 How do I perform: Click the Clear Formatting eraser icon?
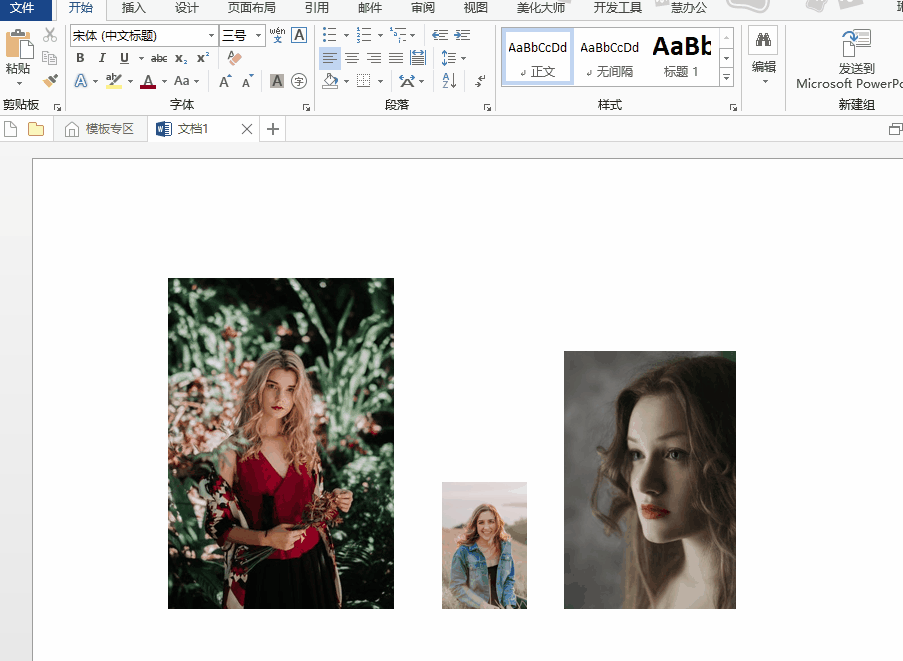235,58
